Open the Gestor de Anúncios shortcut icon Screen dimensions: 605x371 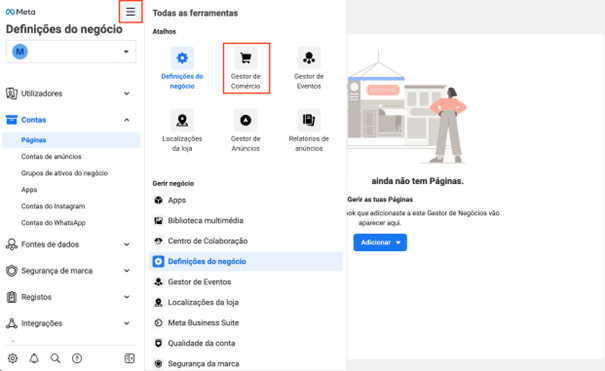click(246, 120)
